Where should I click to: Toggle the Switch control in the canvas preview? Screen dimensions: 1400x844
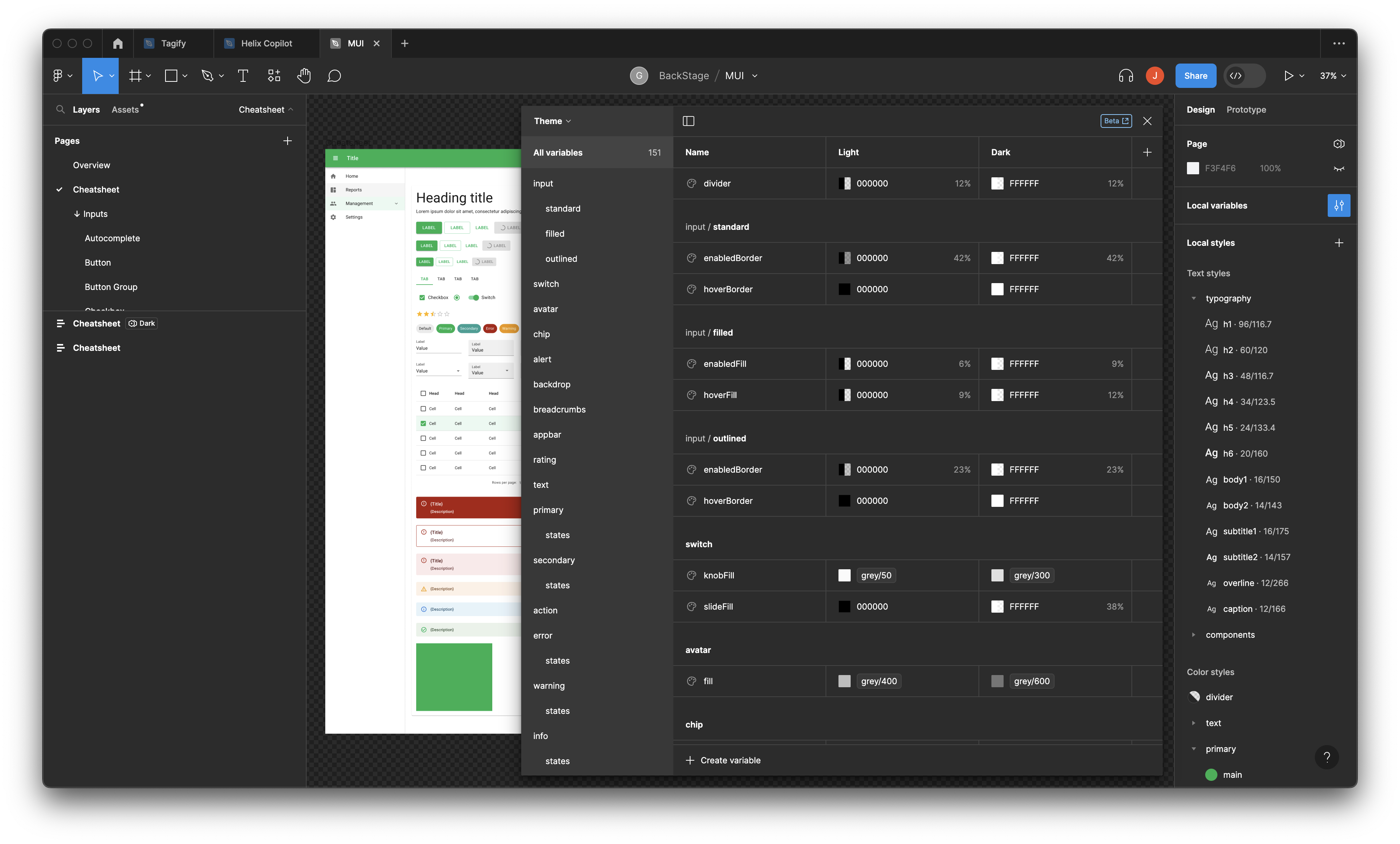(x=473, y=297)
